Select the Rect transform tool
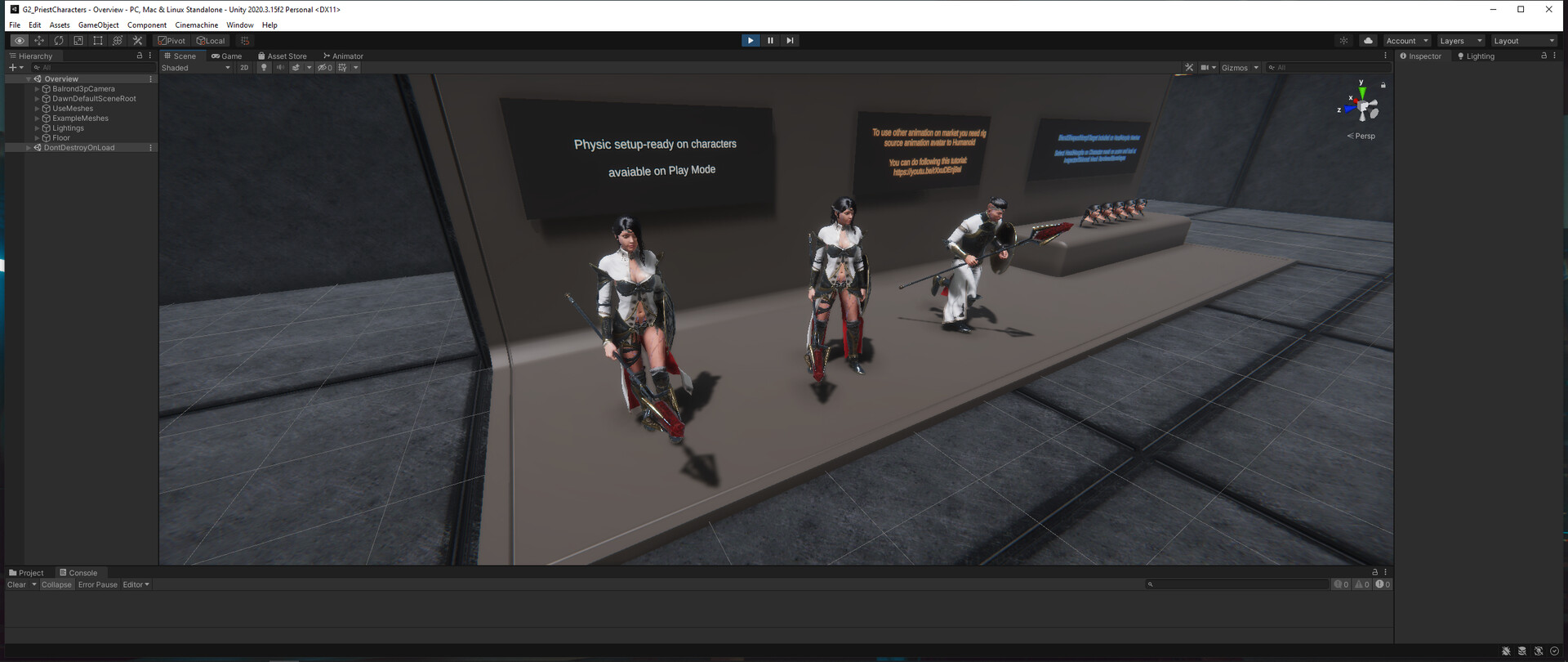This screenshot has width=1568, height=662. point(98,40)
